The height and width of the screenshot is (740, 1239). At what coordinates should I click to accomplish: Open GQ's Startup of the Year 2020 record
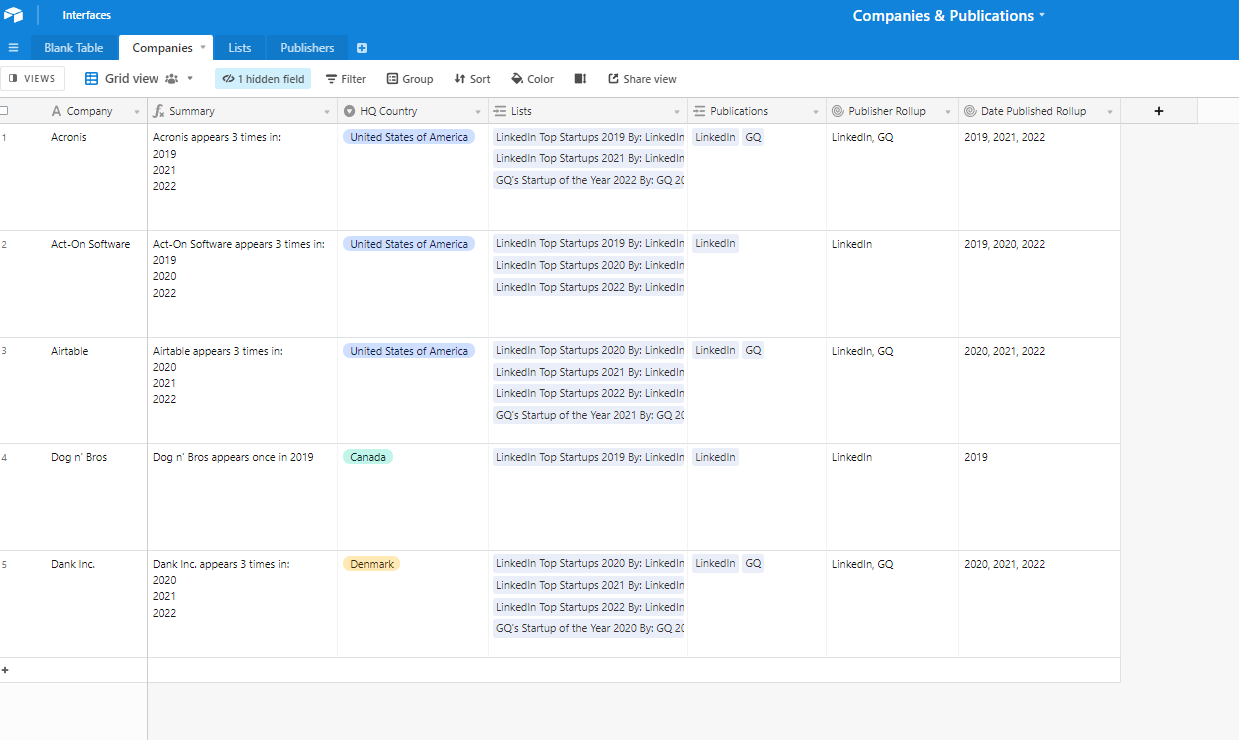[590, 628]
